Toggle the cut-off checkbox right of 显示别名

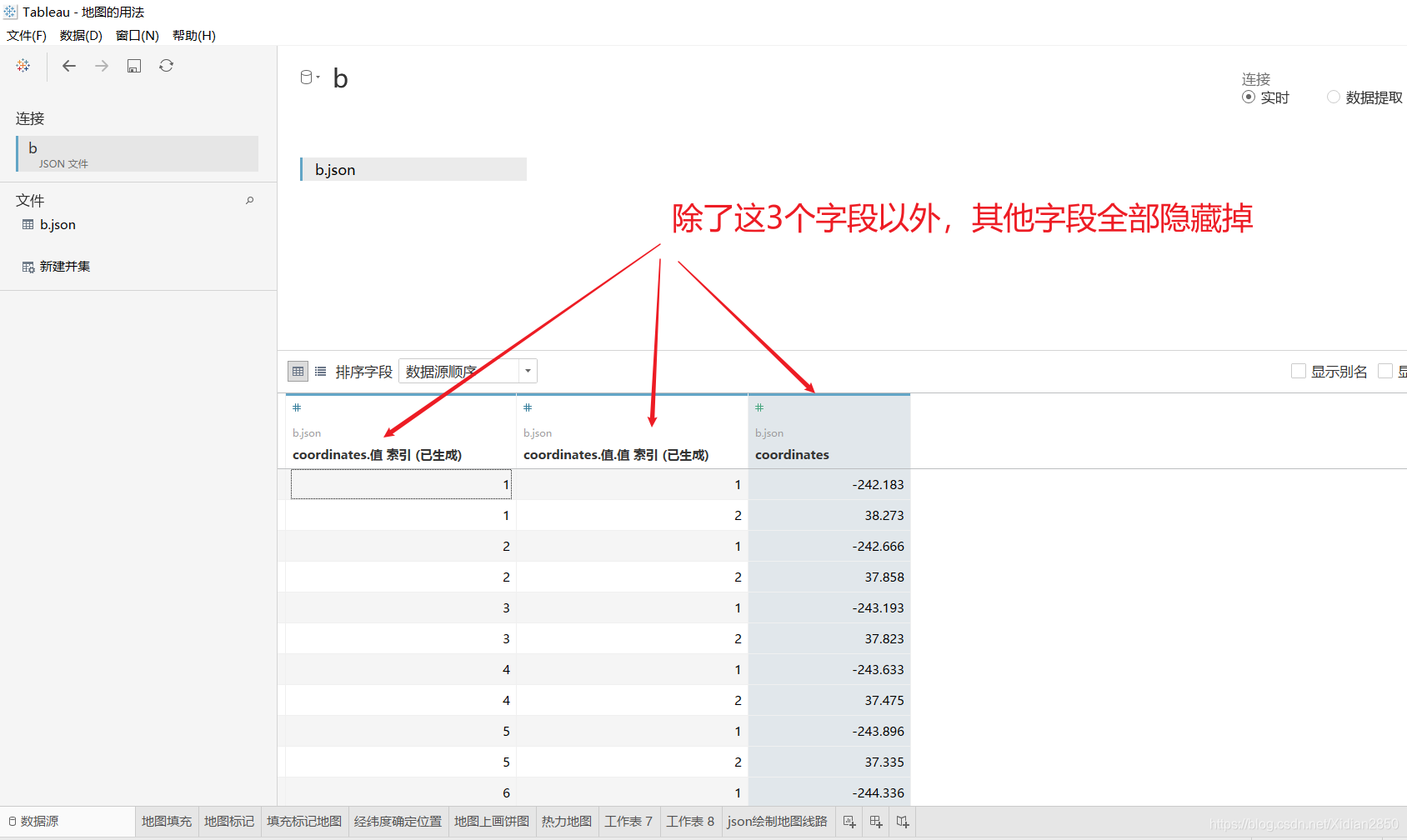pyautogui.click(x=1385, y=371)
